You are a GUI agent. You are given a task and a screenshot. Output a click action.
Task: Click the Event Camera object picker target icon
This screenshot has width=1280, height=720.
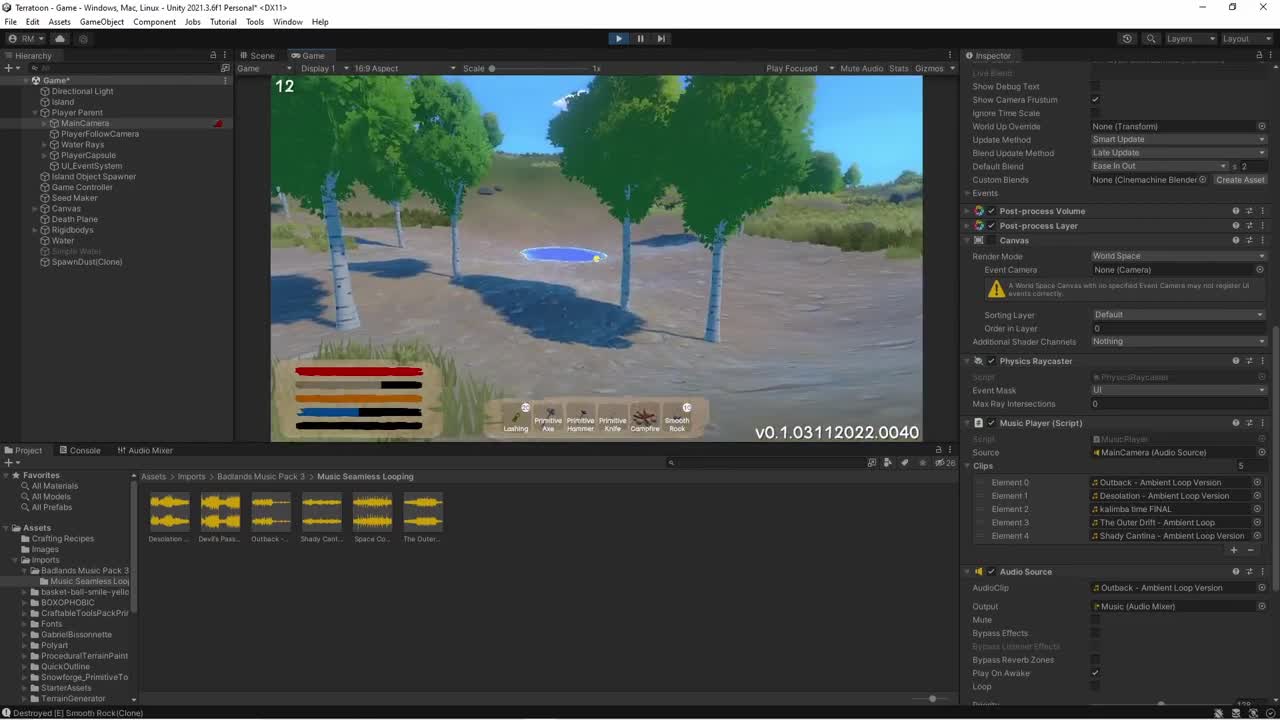1259,269
